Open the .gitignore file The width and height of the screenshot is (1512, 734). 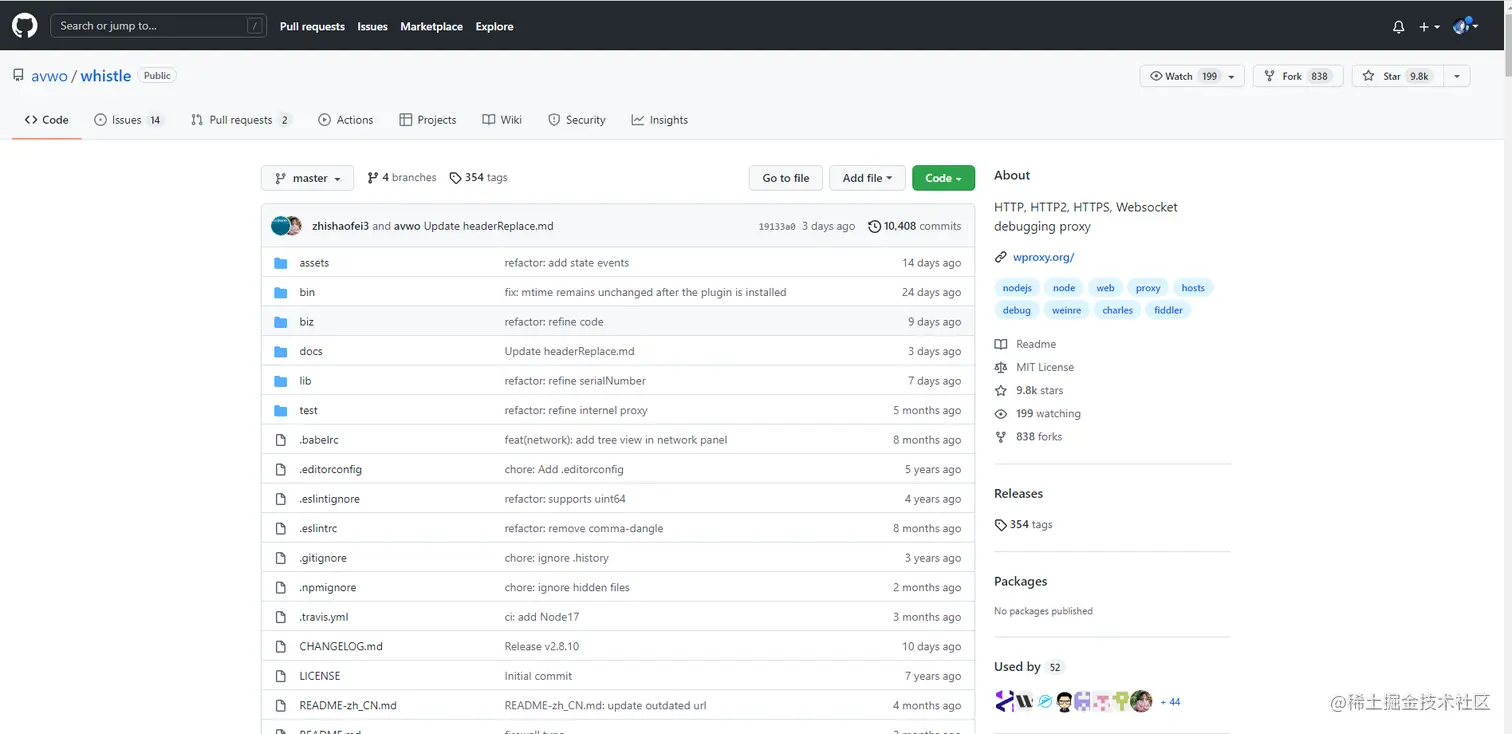pyautogui.click(x=323, y=558)
